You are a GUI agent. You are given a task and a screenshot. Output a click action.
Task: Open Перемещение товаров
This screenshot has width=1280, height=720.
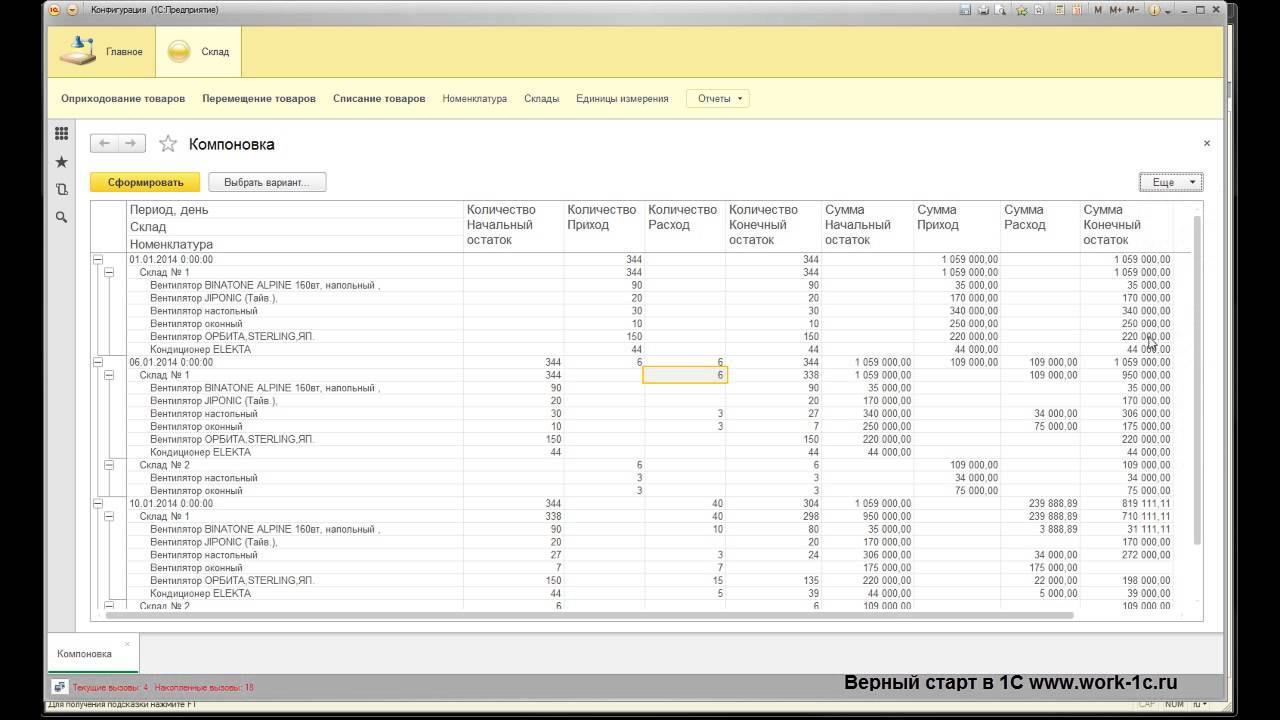coord(259,99)
